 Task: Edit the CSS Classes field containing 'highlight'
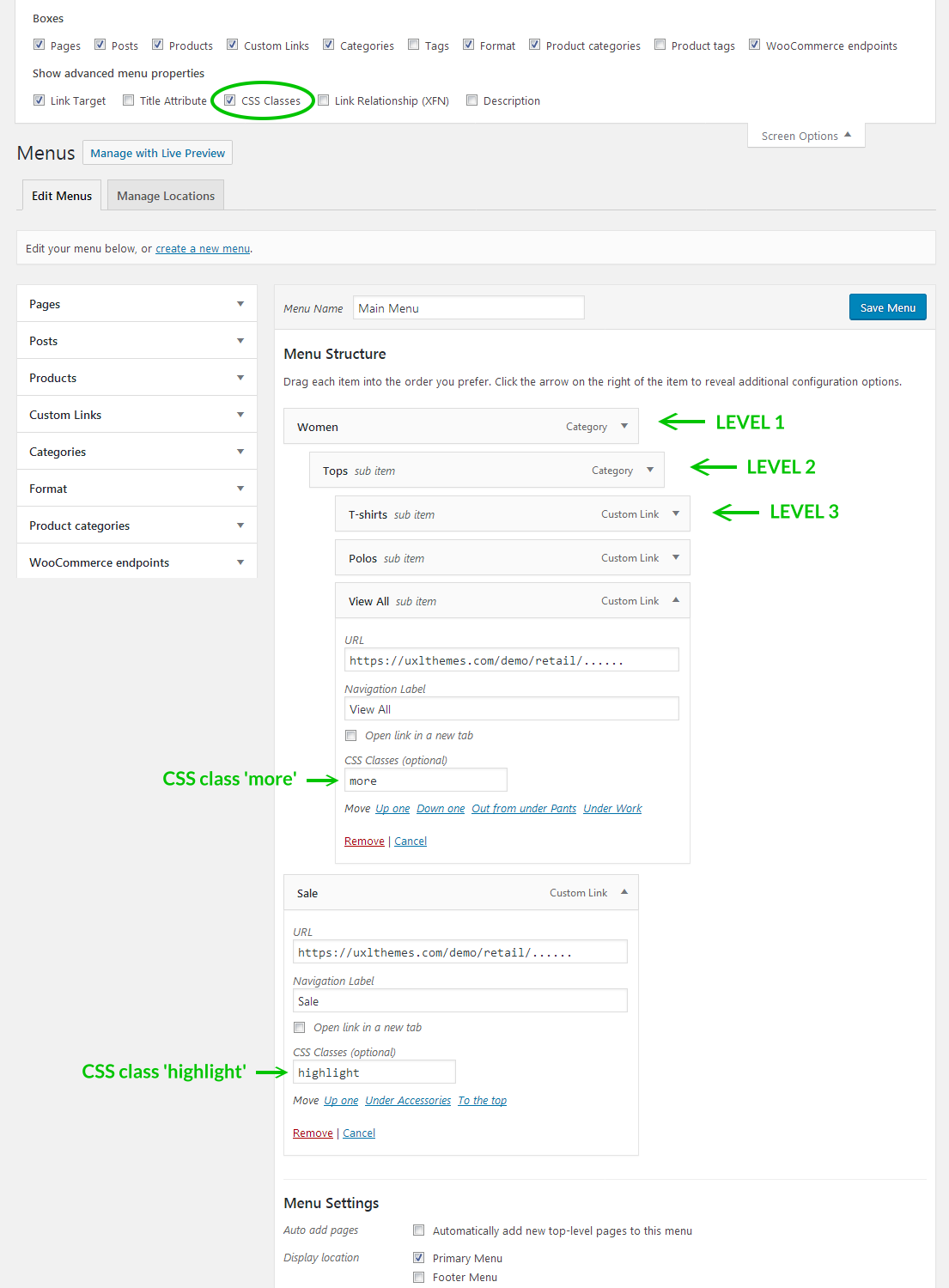(374, 1072)
